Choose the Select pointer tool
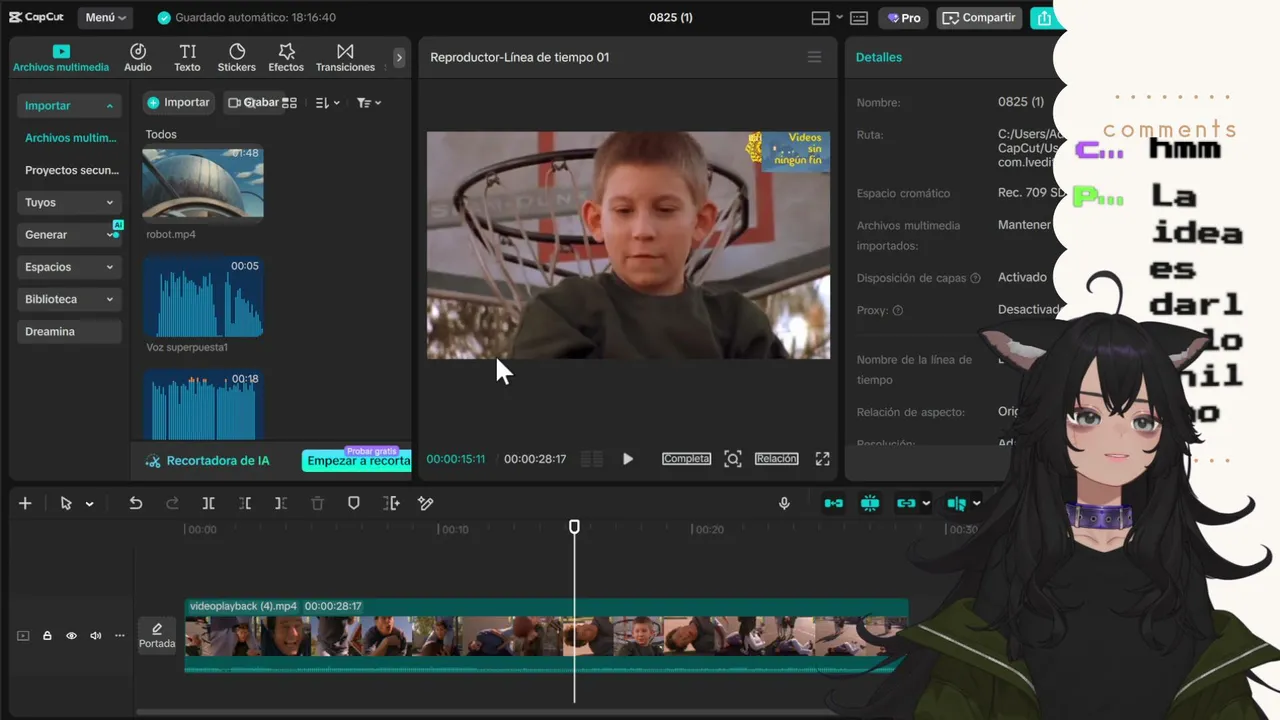Viewport: 1280px width, 720px height. tap(66, 503)
